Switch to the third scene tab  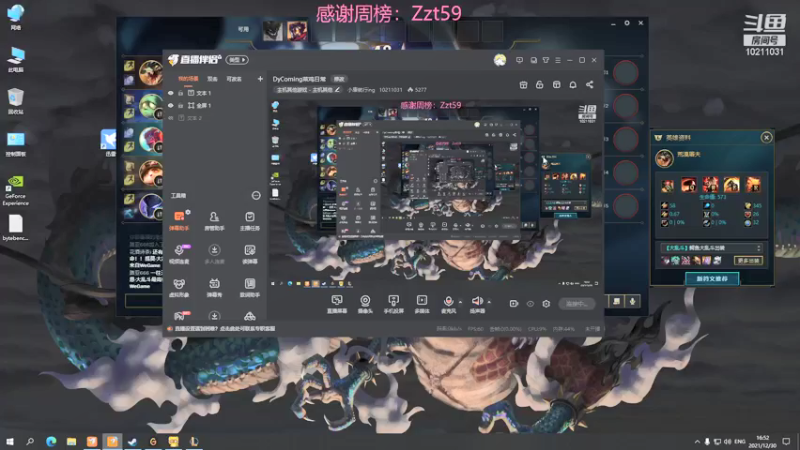(234, 79)
